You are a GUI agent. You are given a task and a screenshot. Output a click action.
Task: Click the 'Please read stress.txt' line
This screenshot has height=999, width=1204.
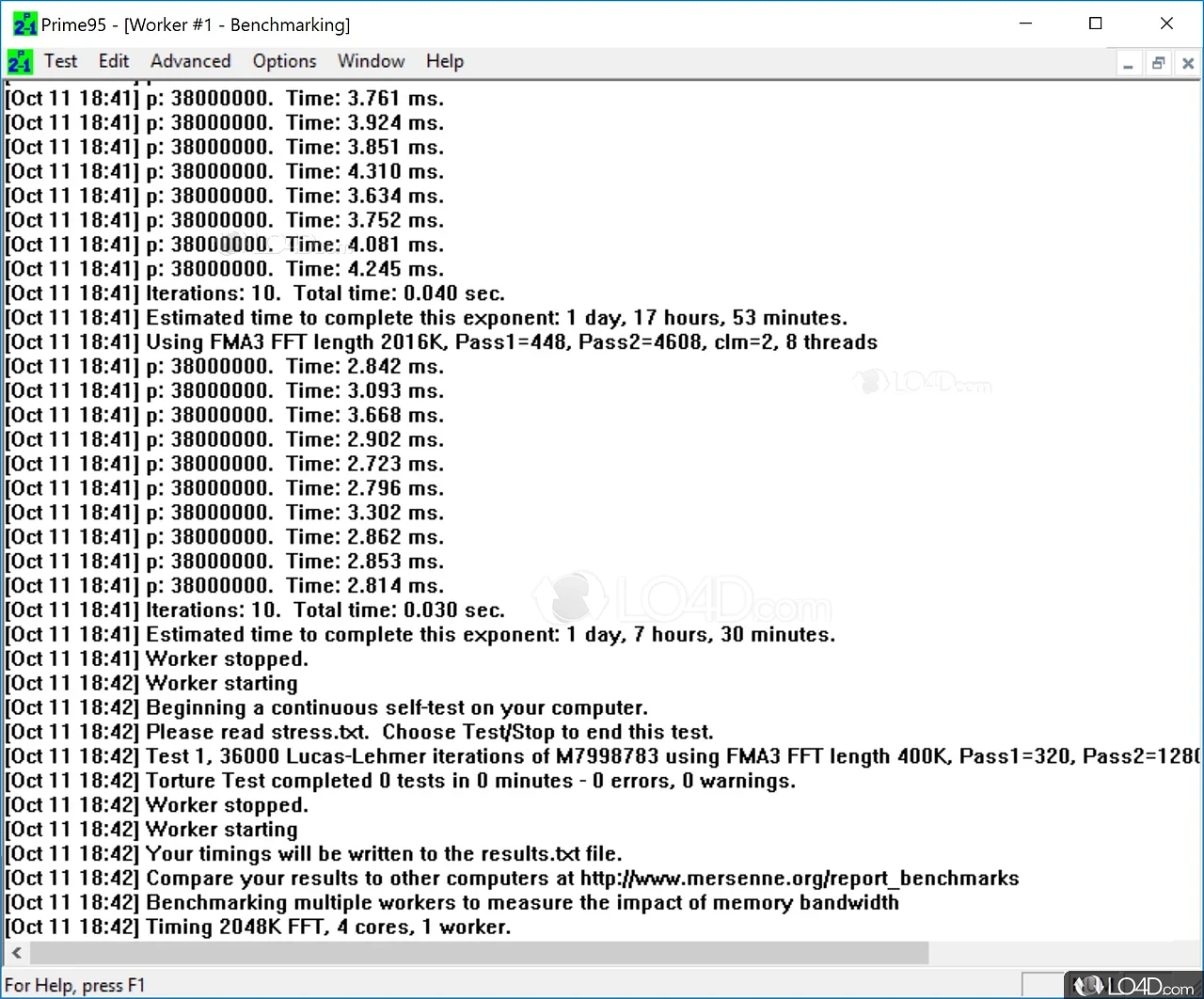[x=359, y=733]
